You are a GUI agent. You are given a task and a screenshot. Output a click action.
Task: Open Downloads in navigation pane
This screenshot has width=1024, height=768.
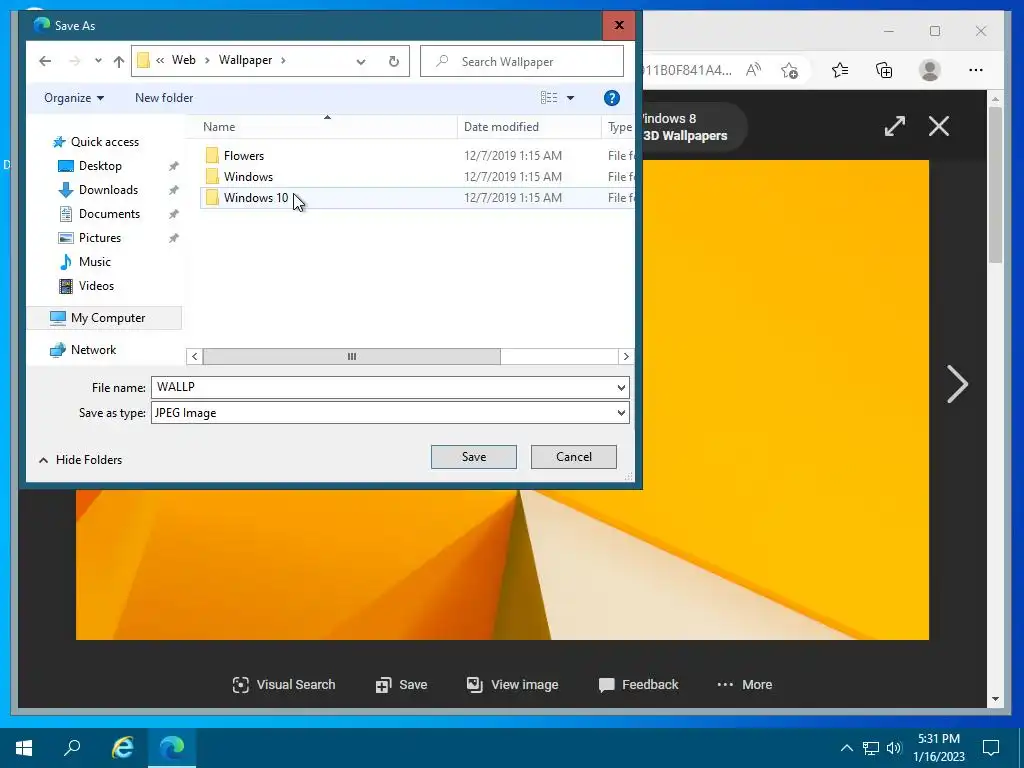click(x=108, y=190)
